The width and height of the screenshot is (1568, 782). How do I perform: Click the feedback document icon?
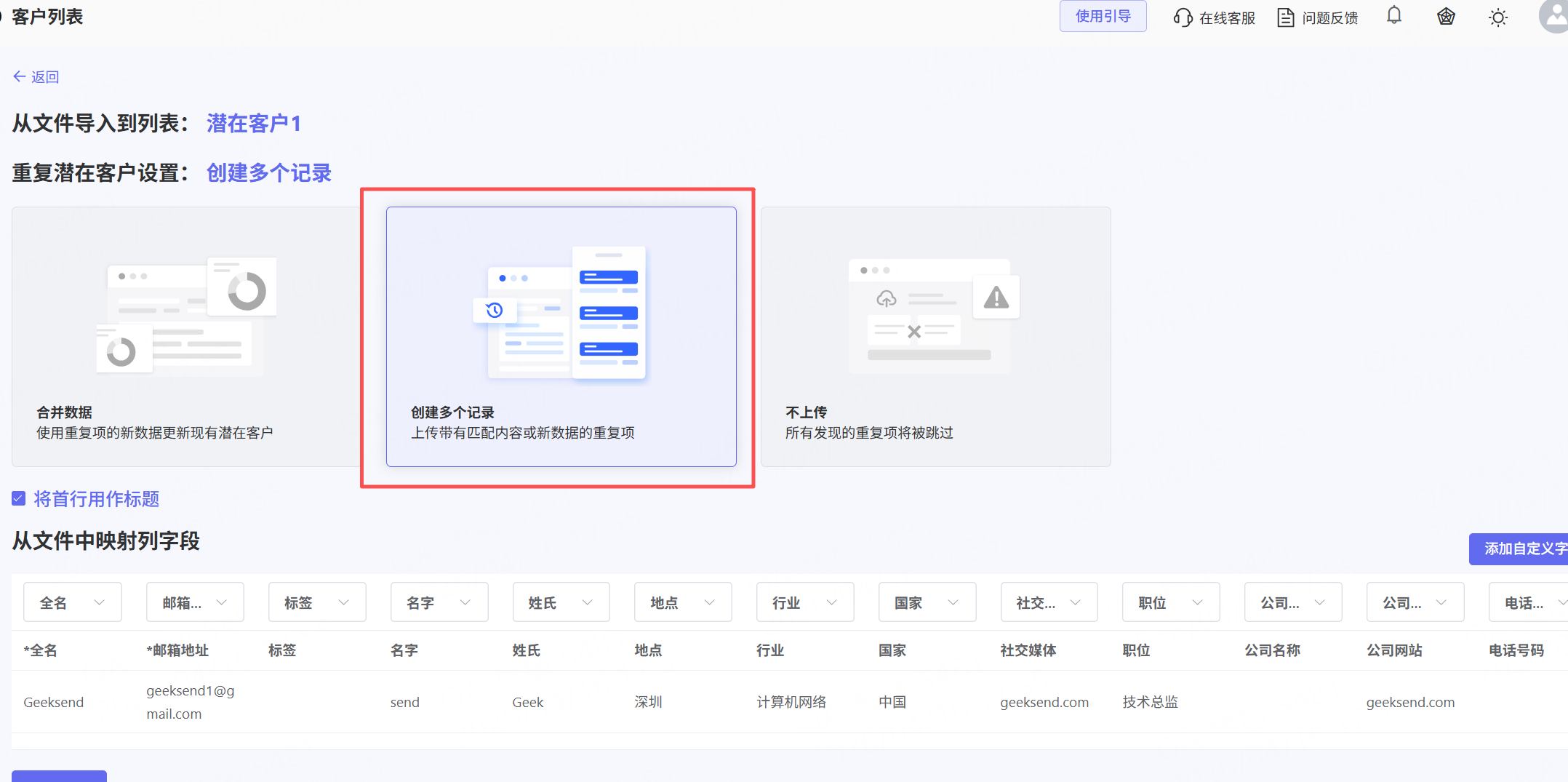point(1285,17)
